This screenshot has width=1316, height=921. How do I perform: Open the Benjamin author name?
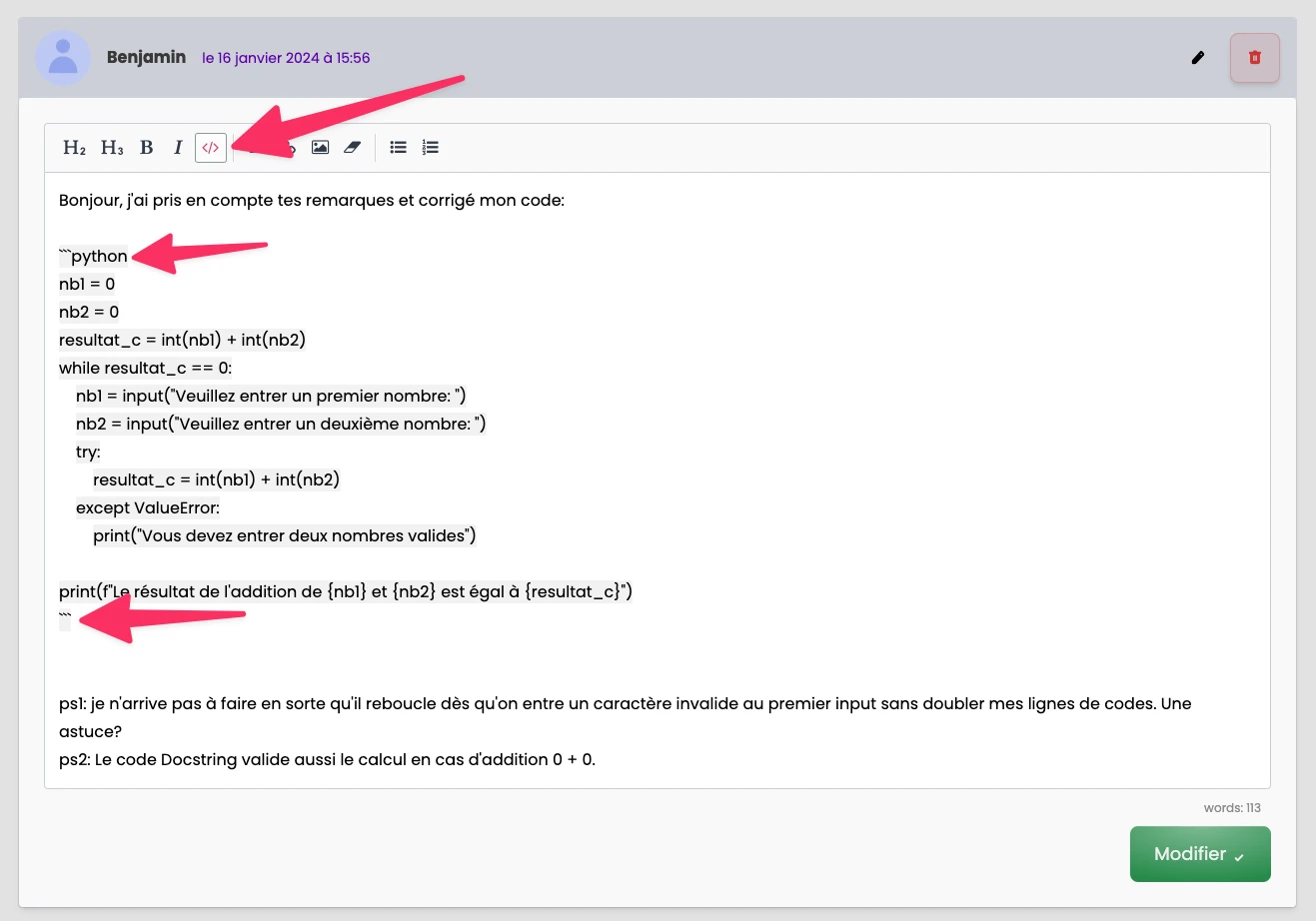(x=146, y=57)
